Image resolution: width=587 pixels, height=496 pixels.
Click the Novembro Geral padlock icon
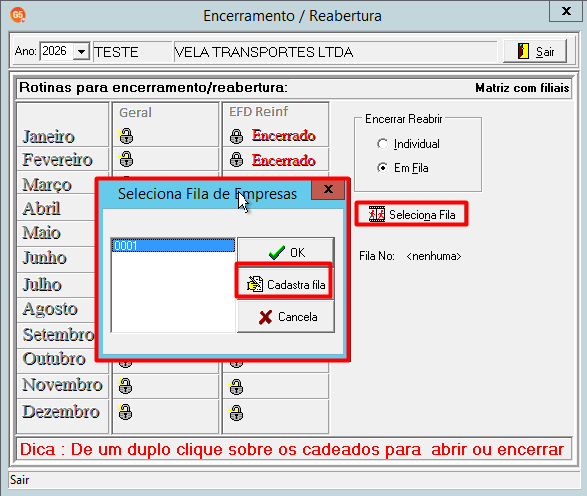click(x=125, y=386)
